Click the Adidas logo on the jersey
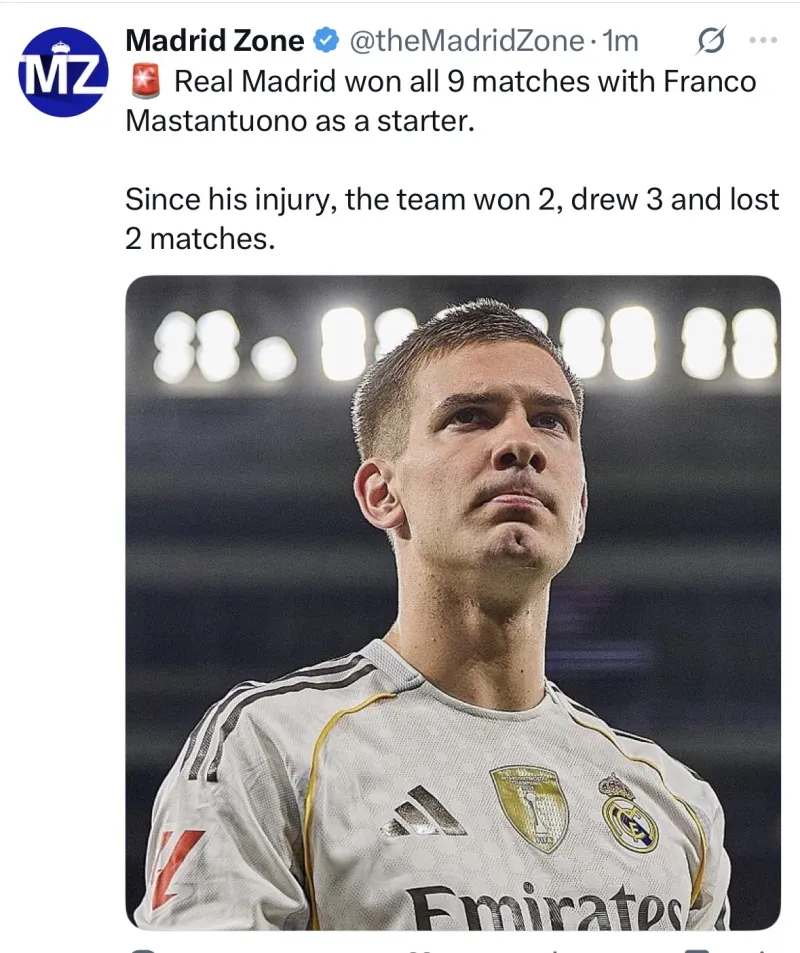800x953 pixels. point(424,810)
